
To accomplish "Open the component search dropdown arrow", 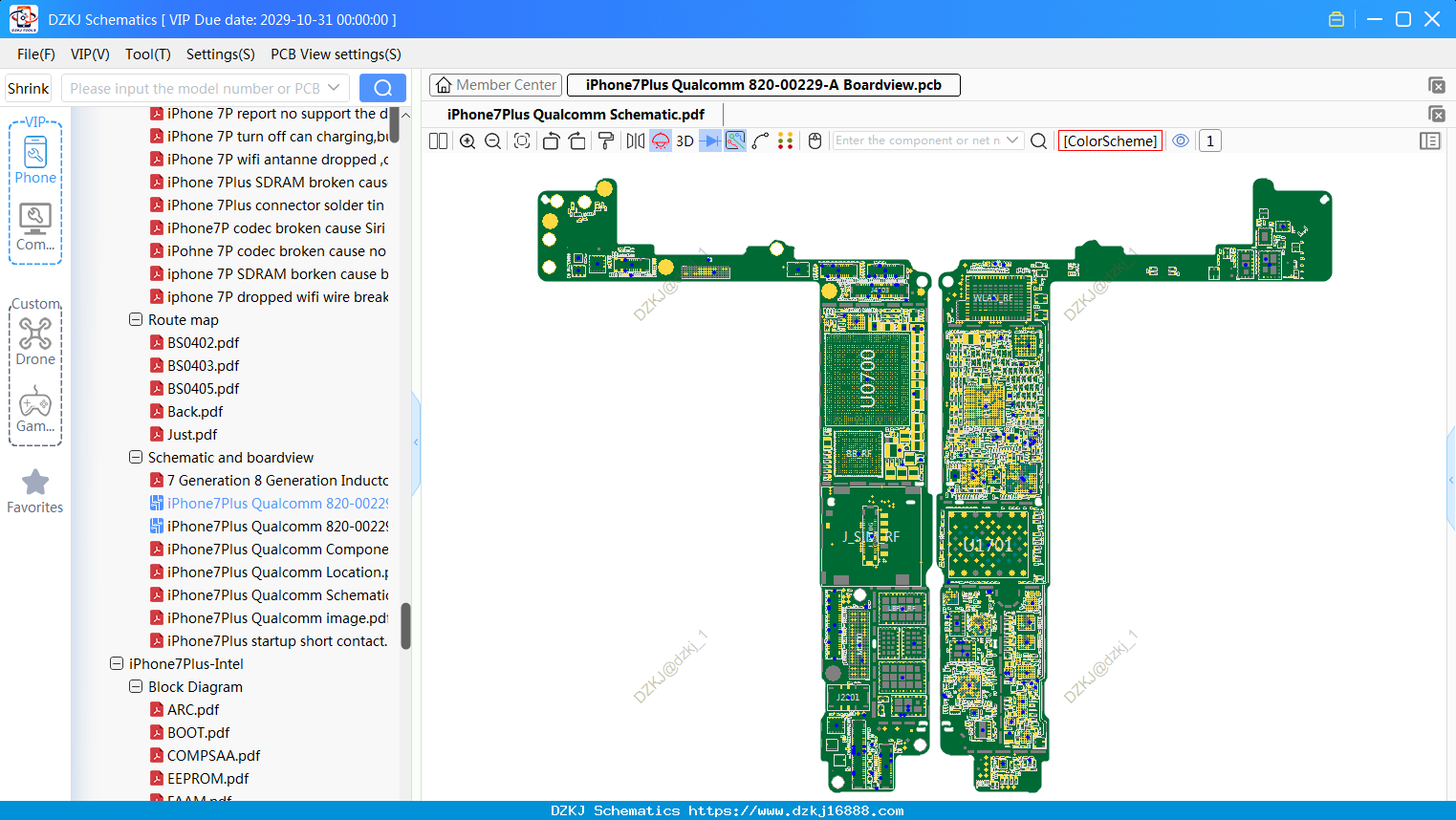I will click(x=1012, y=140).
